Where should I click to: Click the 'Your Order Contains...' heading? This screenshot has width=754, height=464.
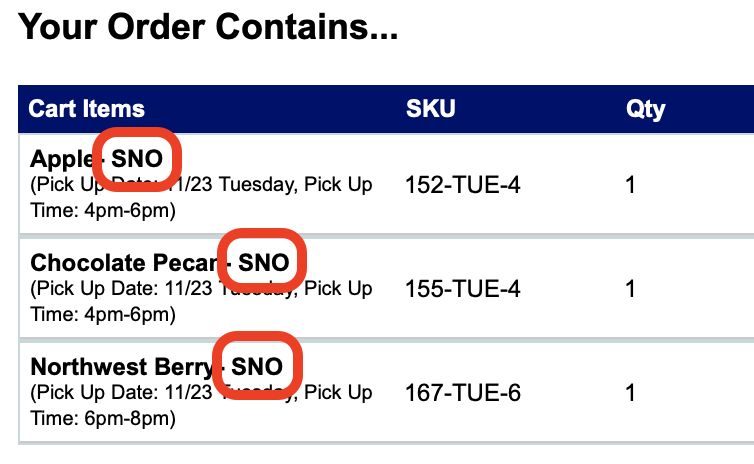pos(208,28)
